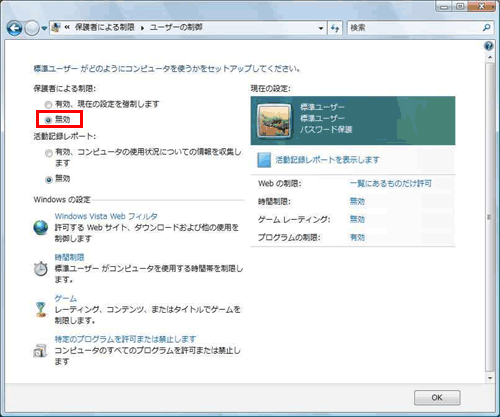
Task: Click the activity report document icon
Action: [x=264, y=160]
